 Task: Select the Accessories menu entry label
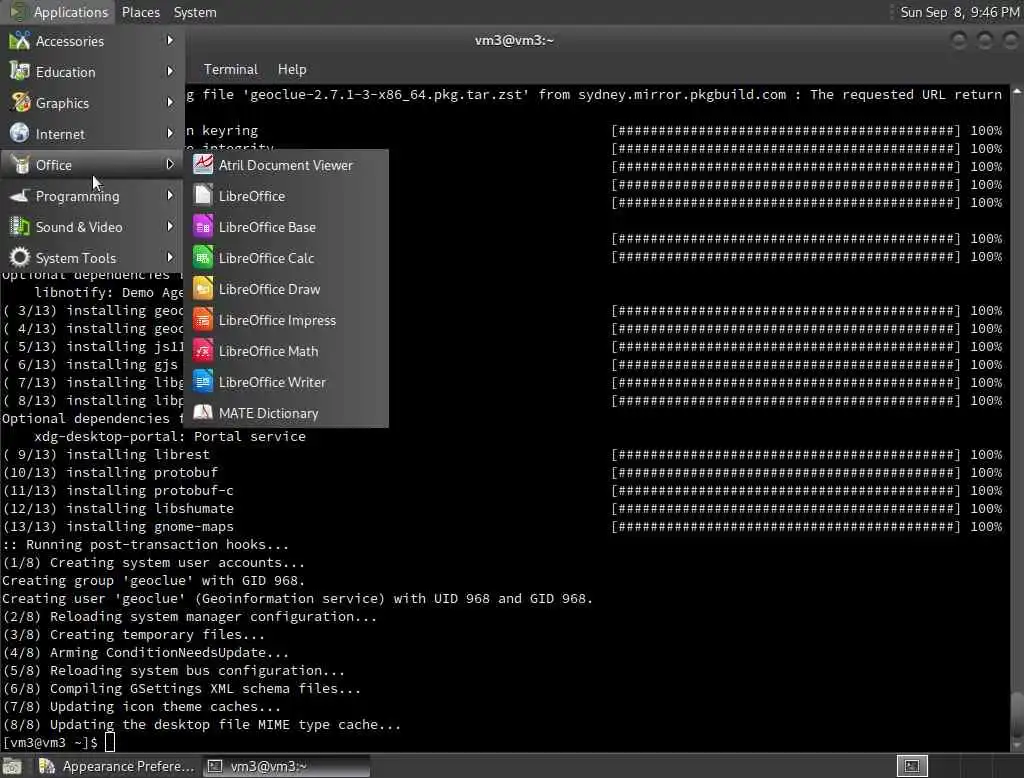(x=69, y=41)
